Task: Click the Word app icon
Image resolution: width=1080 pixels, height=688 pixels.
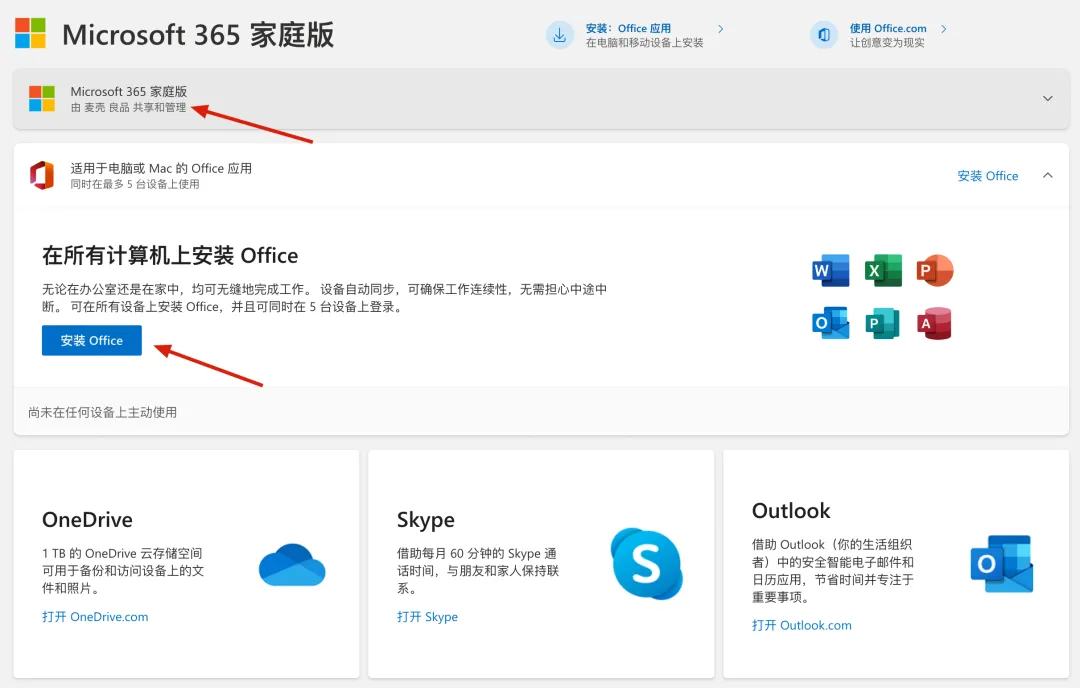Action: [831, 270]
